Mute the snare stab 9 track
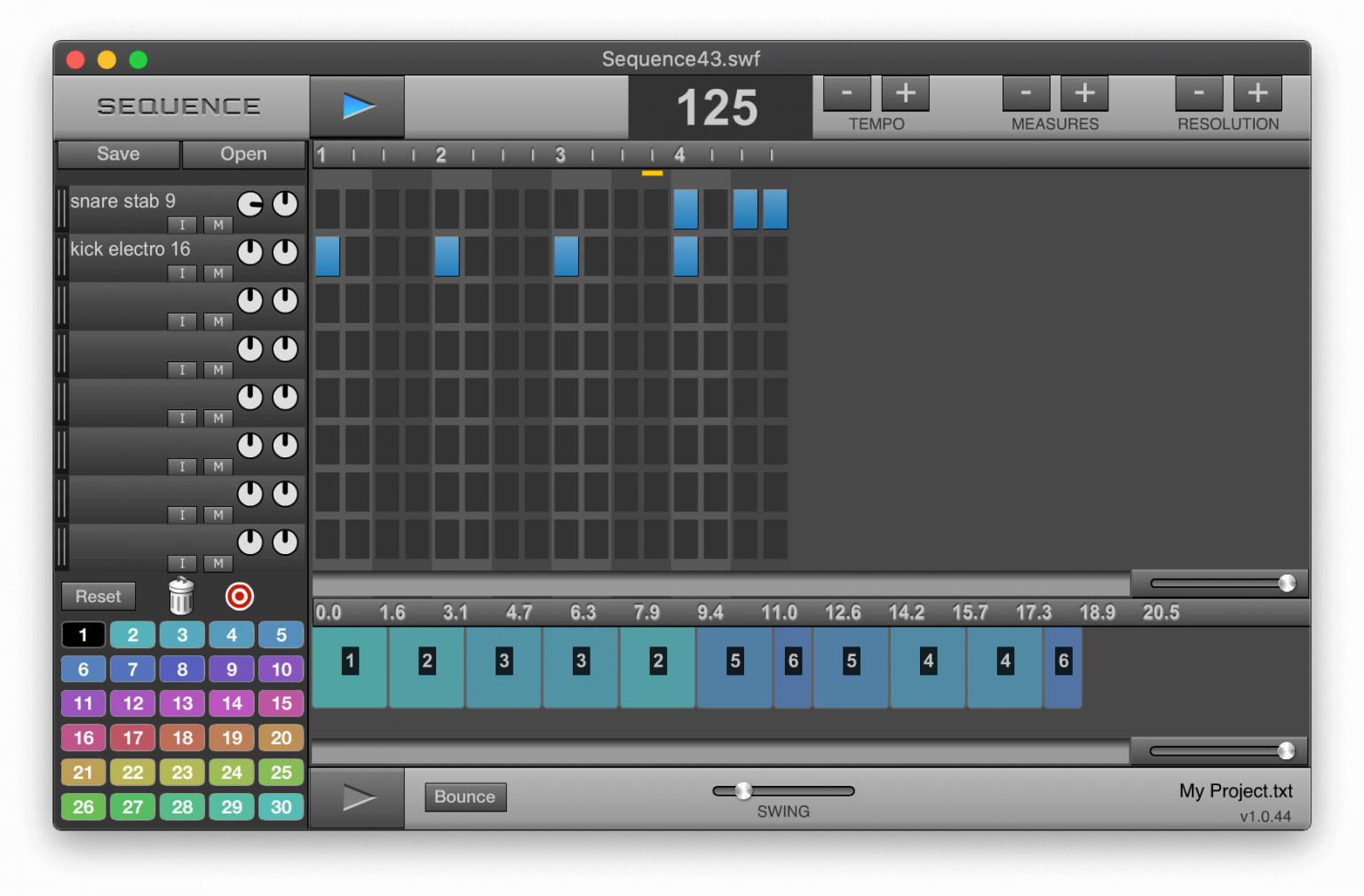Screen dimensions: 1364x896 click(x=218, y=226)
